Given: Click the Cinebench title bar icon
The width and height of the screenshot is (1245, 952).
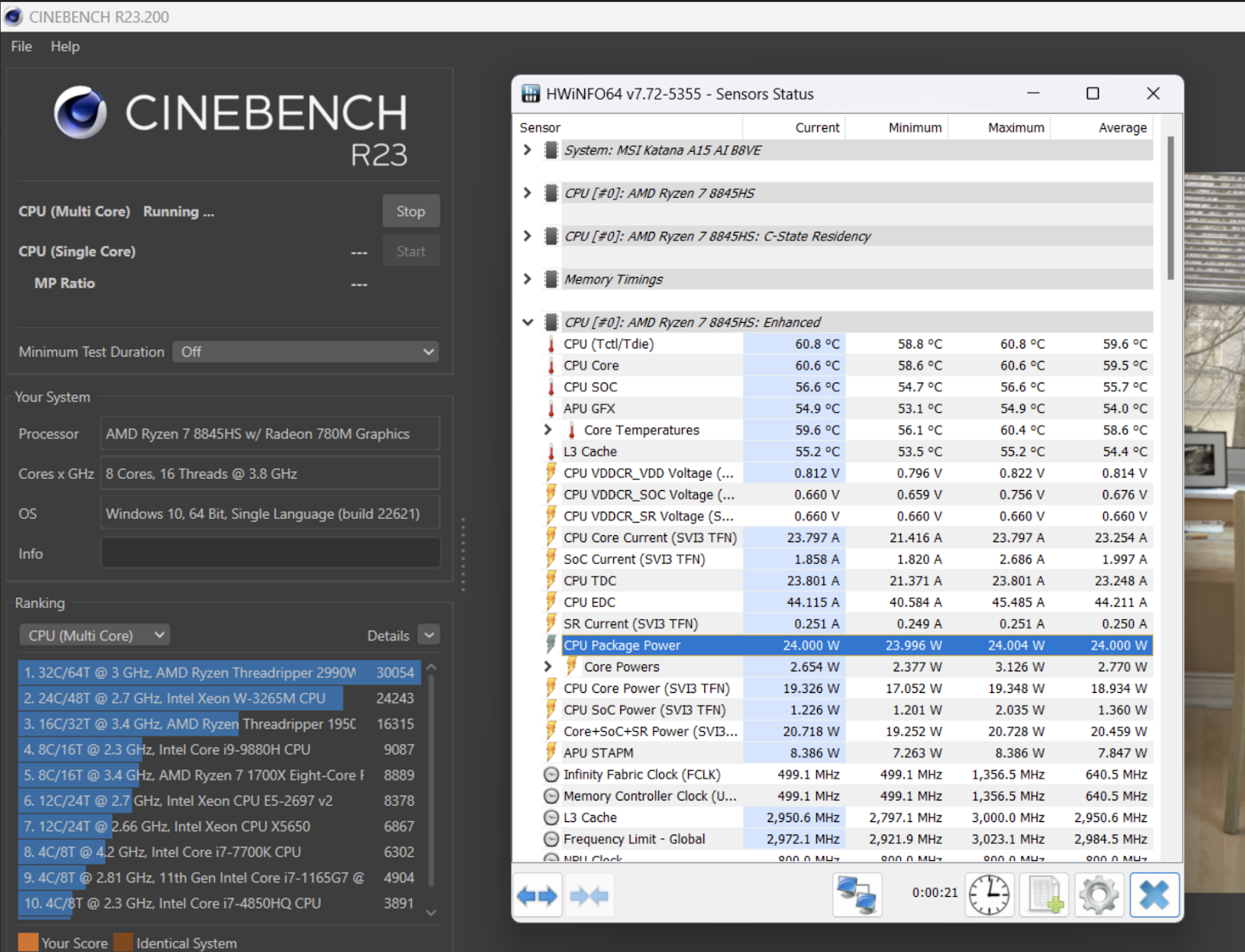Looking at the screenshot, I should pyautogui.click(x=13, y=16).
